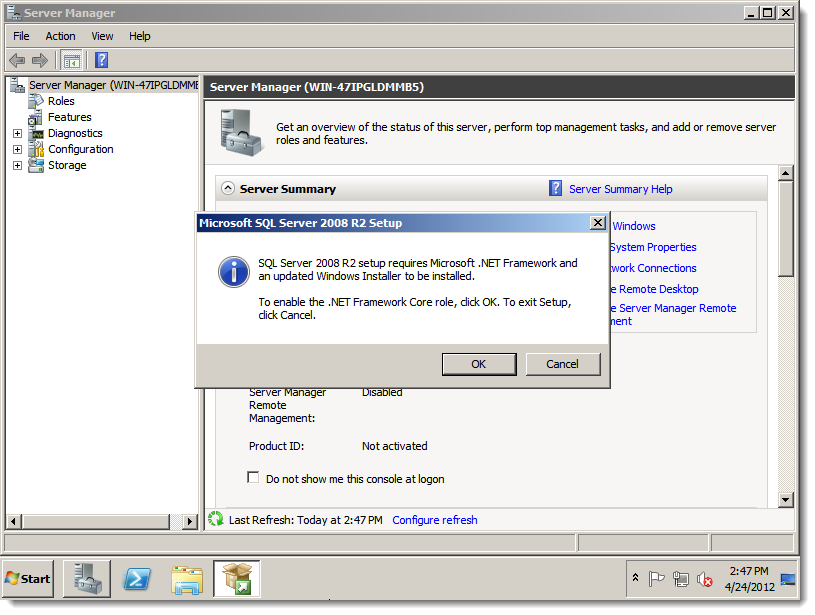Launch PowerShell from the taskbar

(x=137, y=579)
